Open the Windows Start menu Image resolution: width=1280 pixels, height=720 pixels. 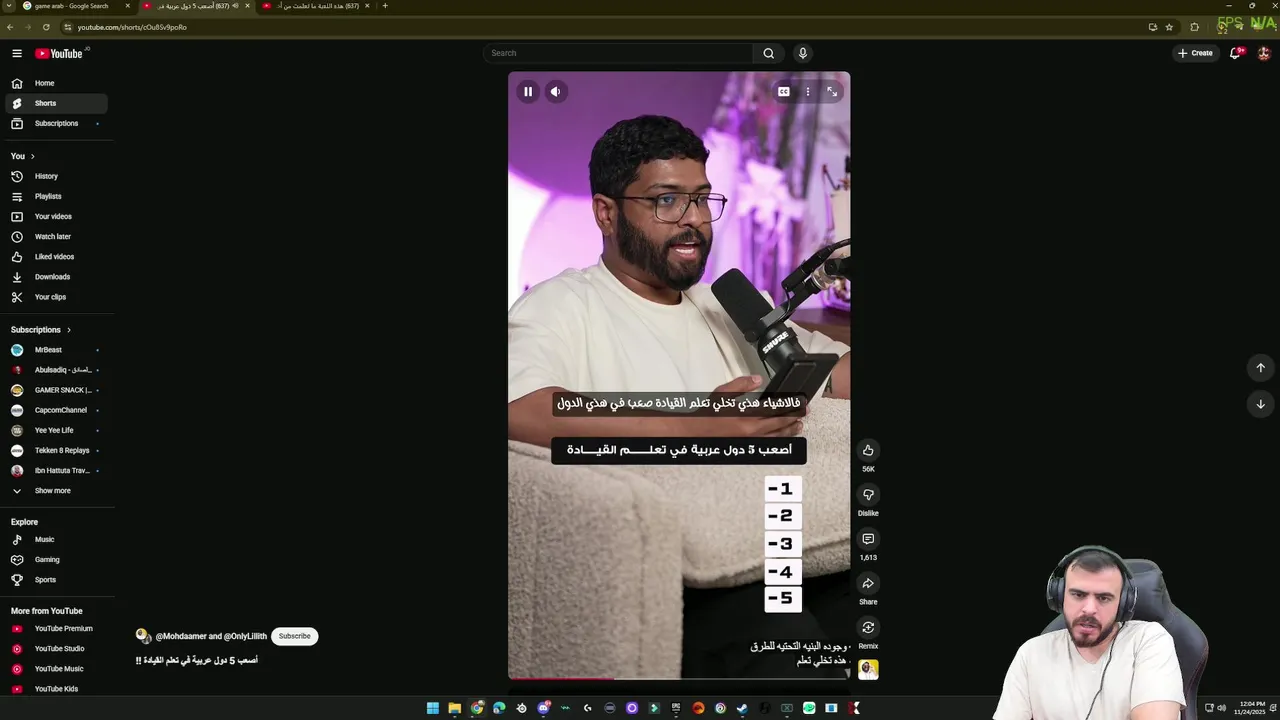click(x=432, y=708)
